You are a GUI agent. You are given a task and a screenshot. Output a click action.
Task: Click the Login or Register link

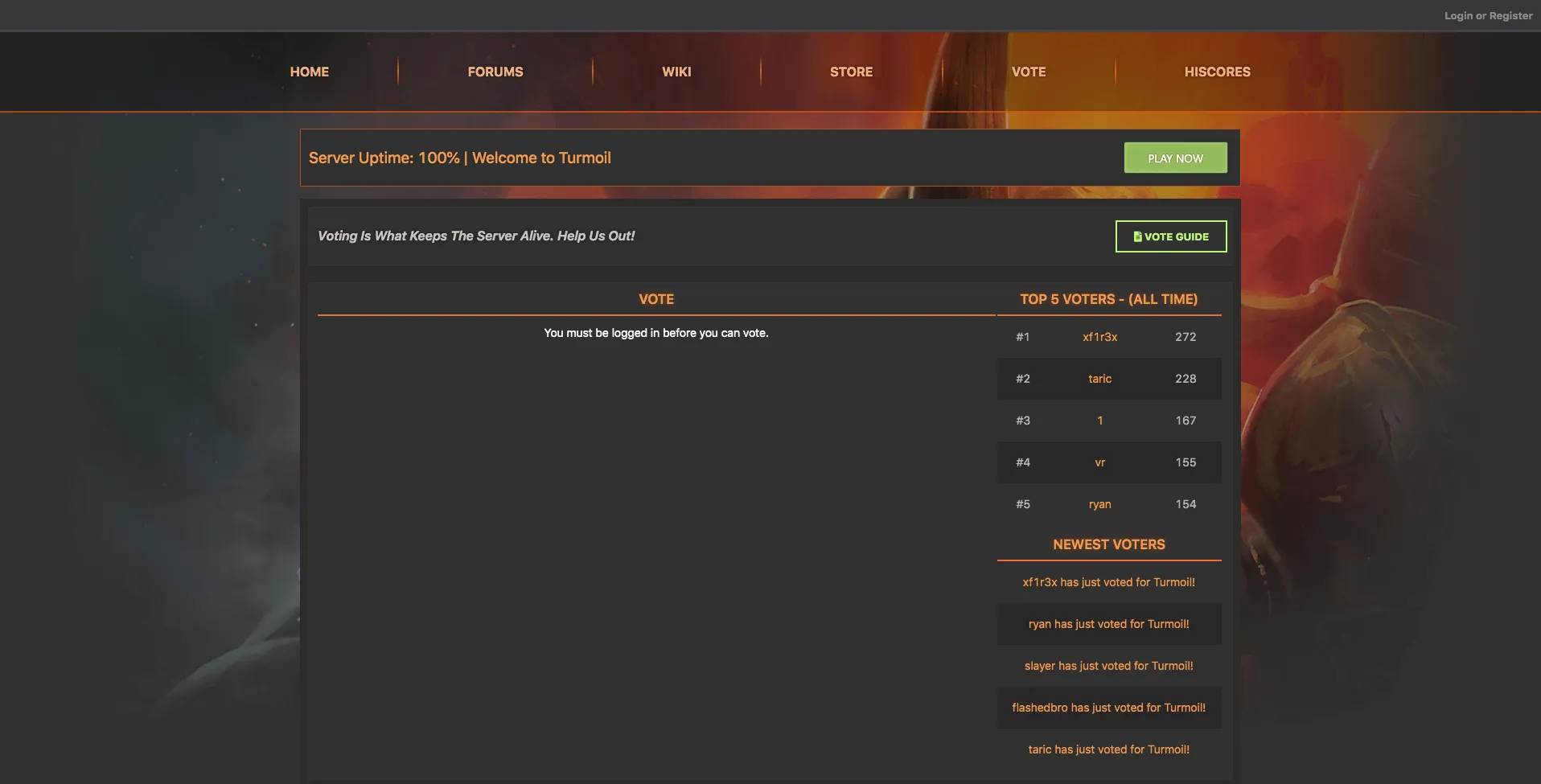tap(1487, 15)
